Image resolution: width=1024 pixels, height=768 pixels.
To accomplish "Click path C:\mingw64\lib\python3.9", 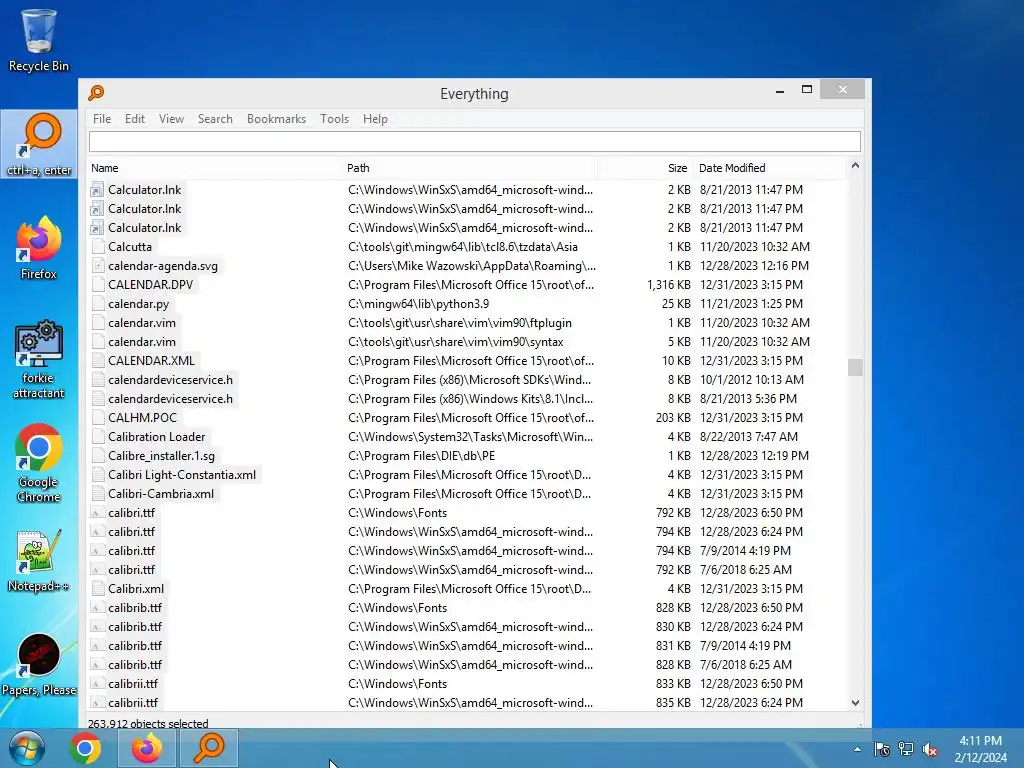I will [x=419, y=304].
